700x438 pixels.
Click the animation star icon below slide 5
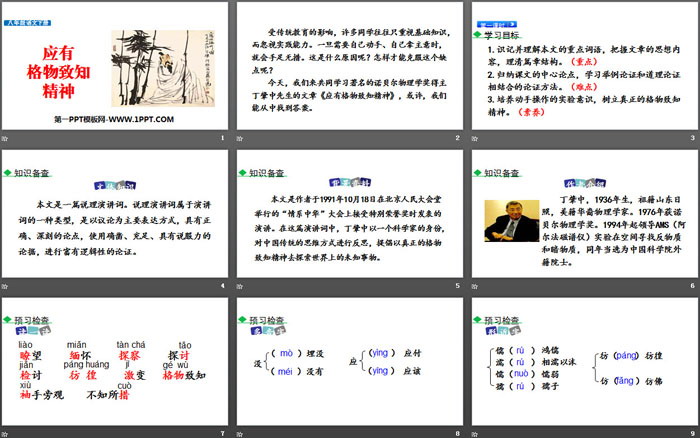tap(240, 286)
